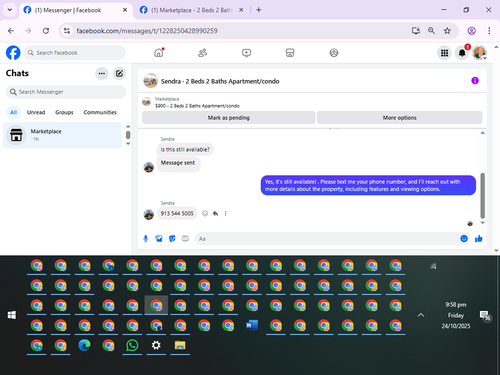Open WhatsApp from taskbar
500x375 pixels.
coord(132,345)
